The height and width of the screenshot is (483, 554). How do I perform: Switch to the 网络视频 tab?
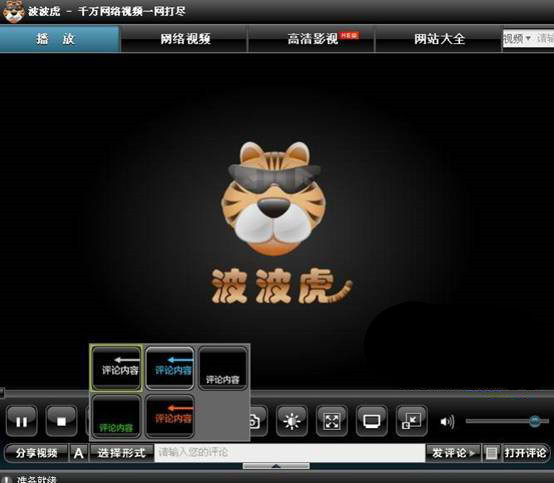[185, 39]
